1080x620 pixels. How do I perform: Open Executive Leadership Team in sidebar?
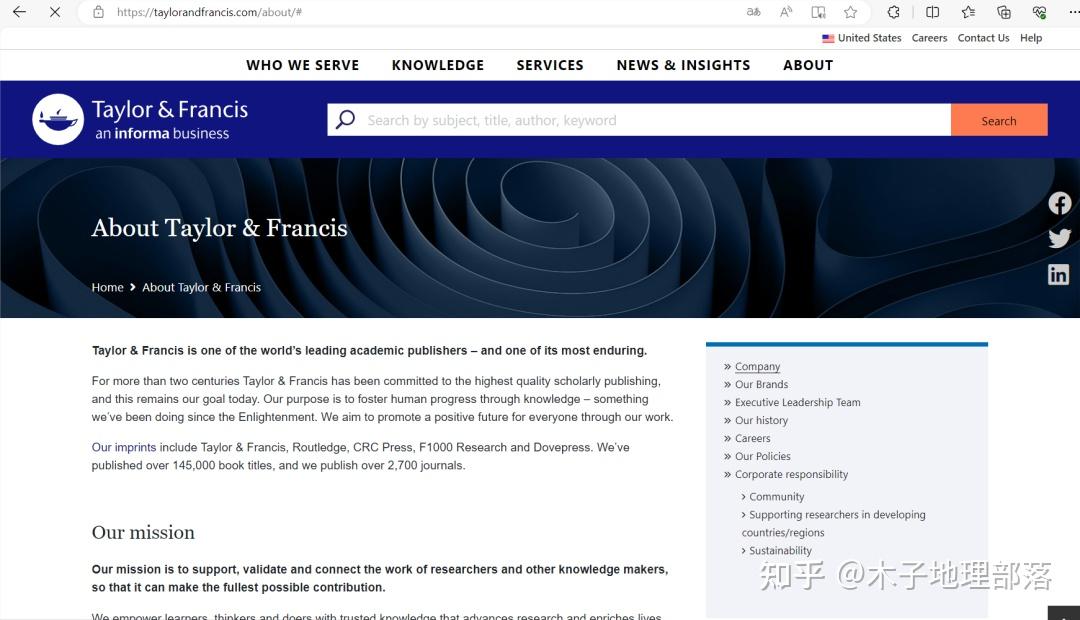point(798,402)
